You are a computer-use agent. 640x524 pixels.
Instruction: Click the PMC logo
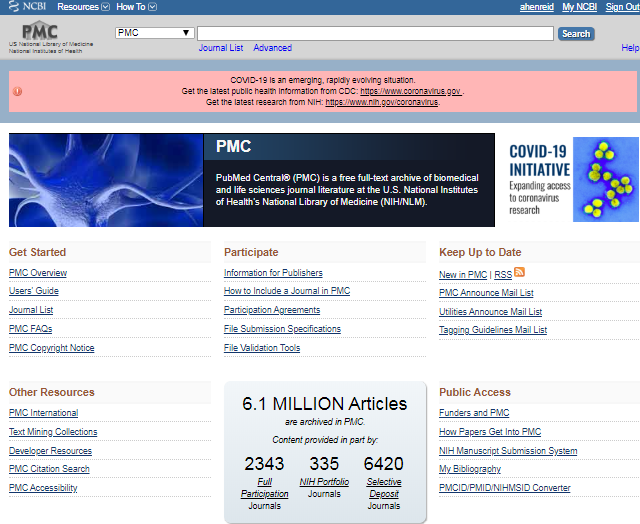coord(40,31)
